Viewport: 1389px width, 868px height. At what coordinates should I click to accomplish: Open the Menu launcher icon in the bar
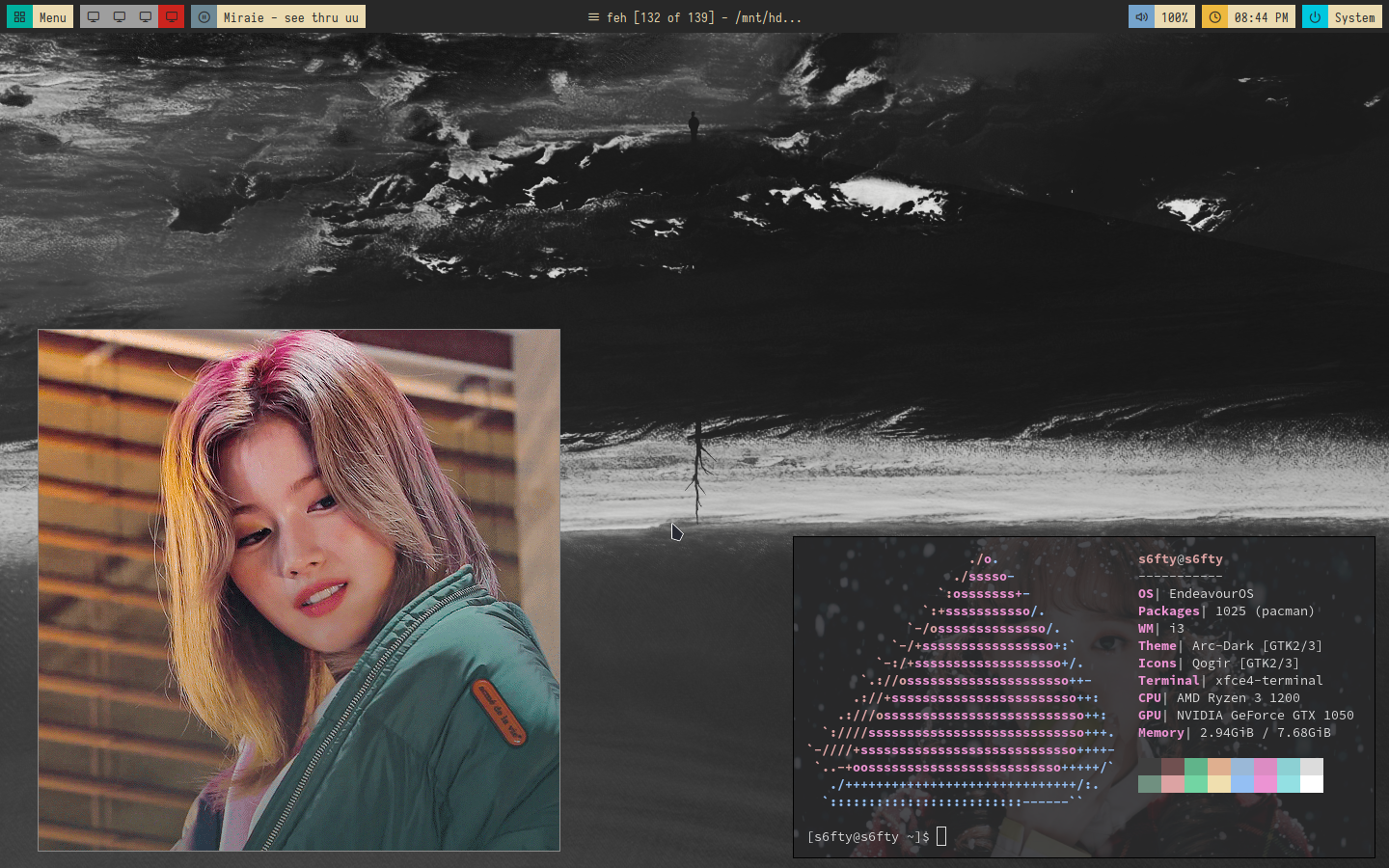19,16
